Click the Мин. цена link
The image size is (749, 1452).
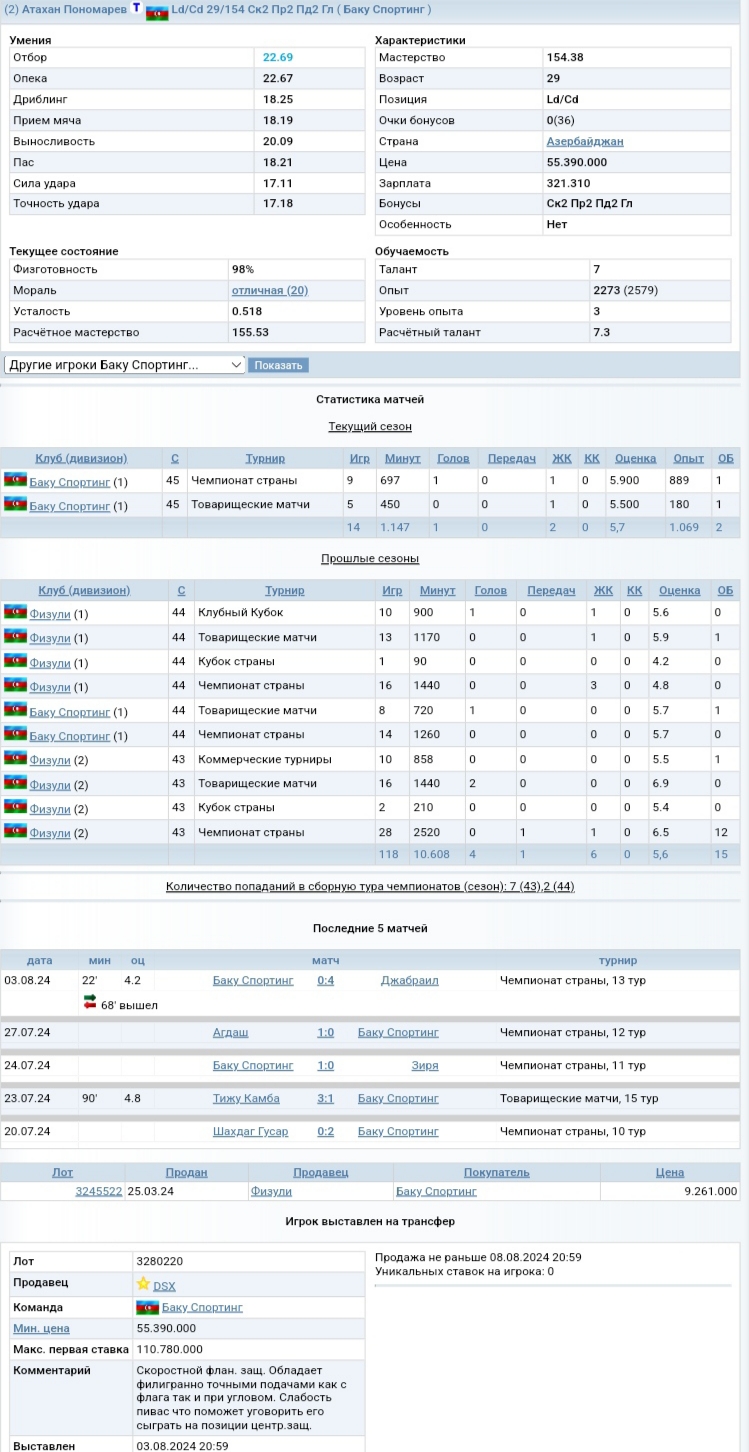tap(41, 1328)
